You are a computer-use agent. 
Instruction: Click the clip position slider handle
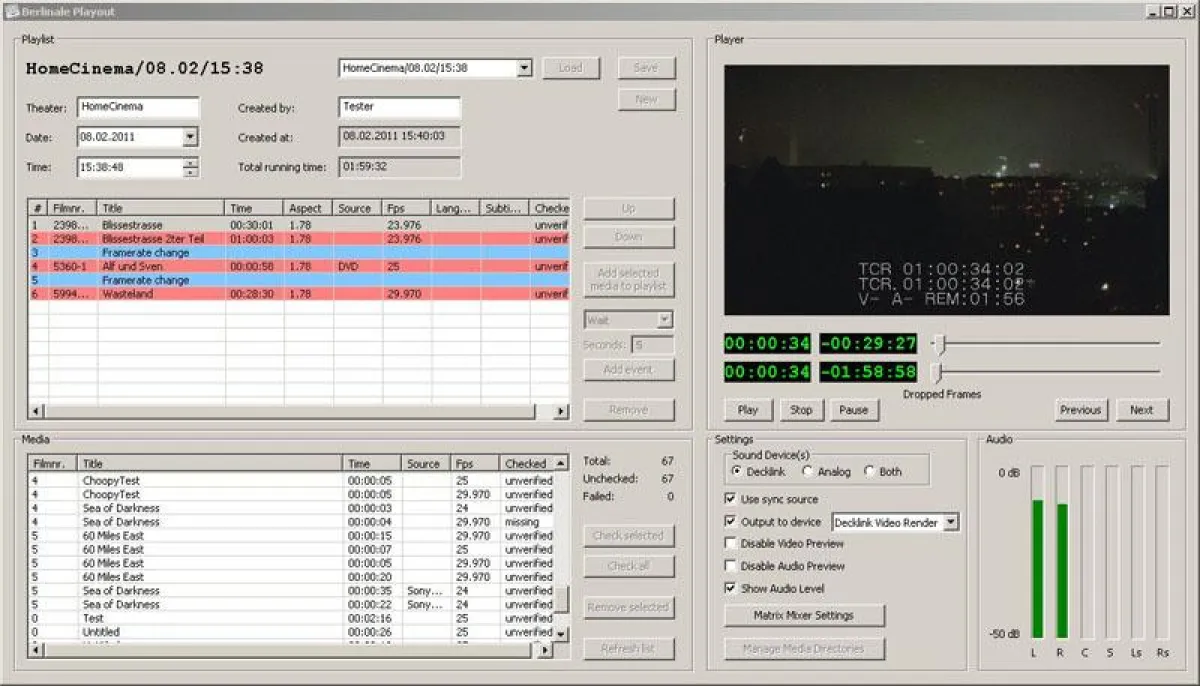(x=939, y=344)
